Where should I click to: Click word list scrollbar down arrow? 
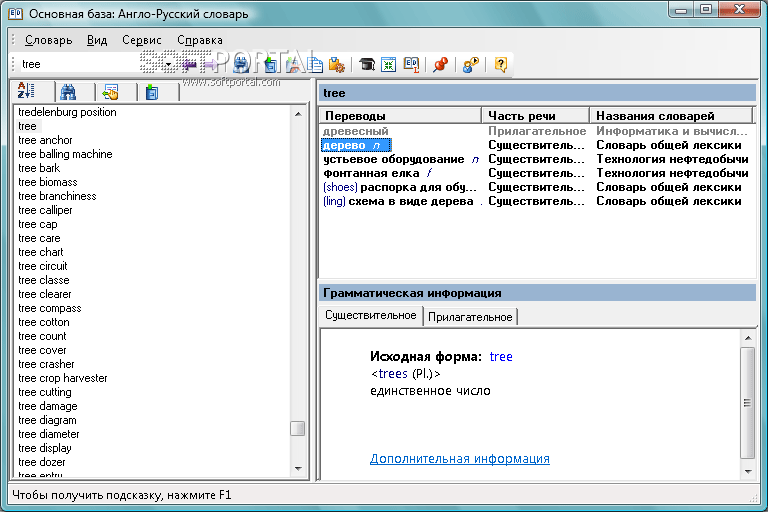pyautogui.click(x=298, y=469)
